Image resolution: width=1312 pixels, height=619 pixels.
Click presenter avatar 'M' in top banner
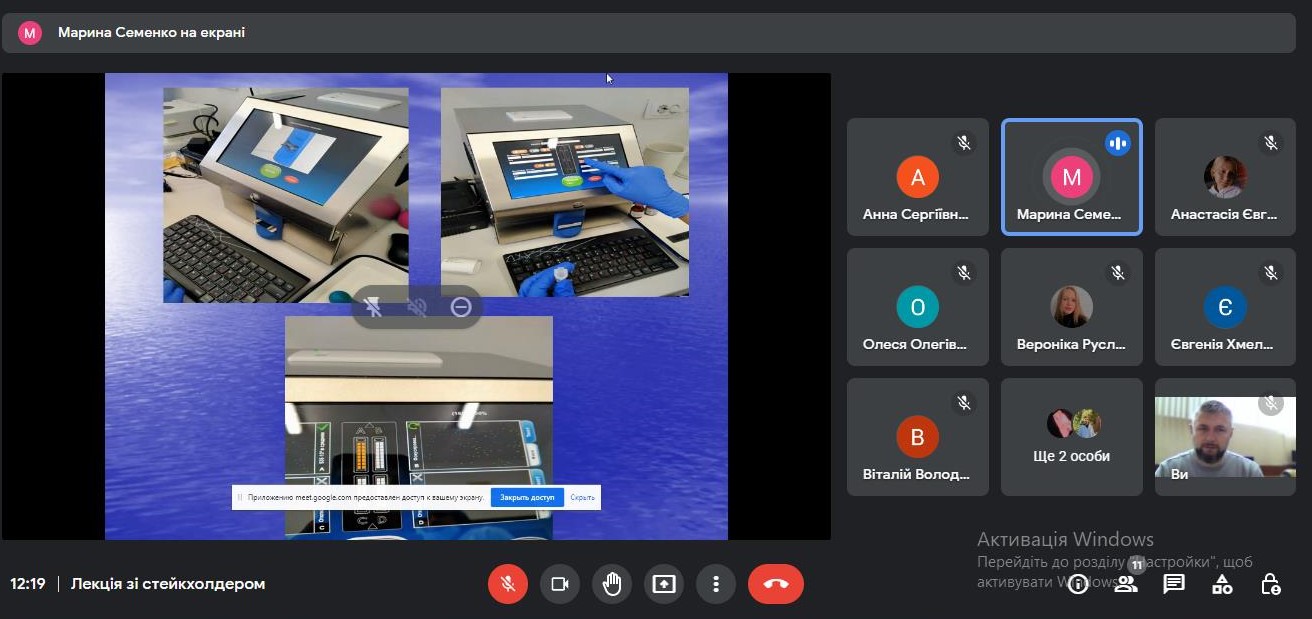31,32
